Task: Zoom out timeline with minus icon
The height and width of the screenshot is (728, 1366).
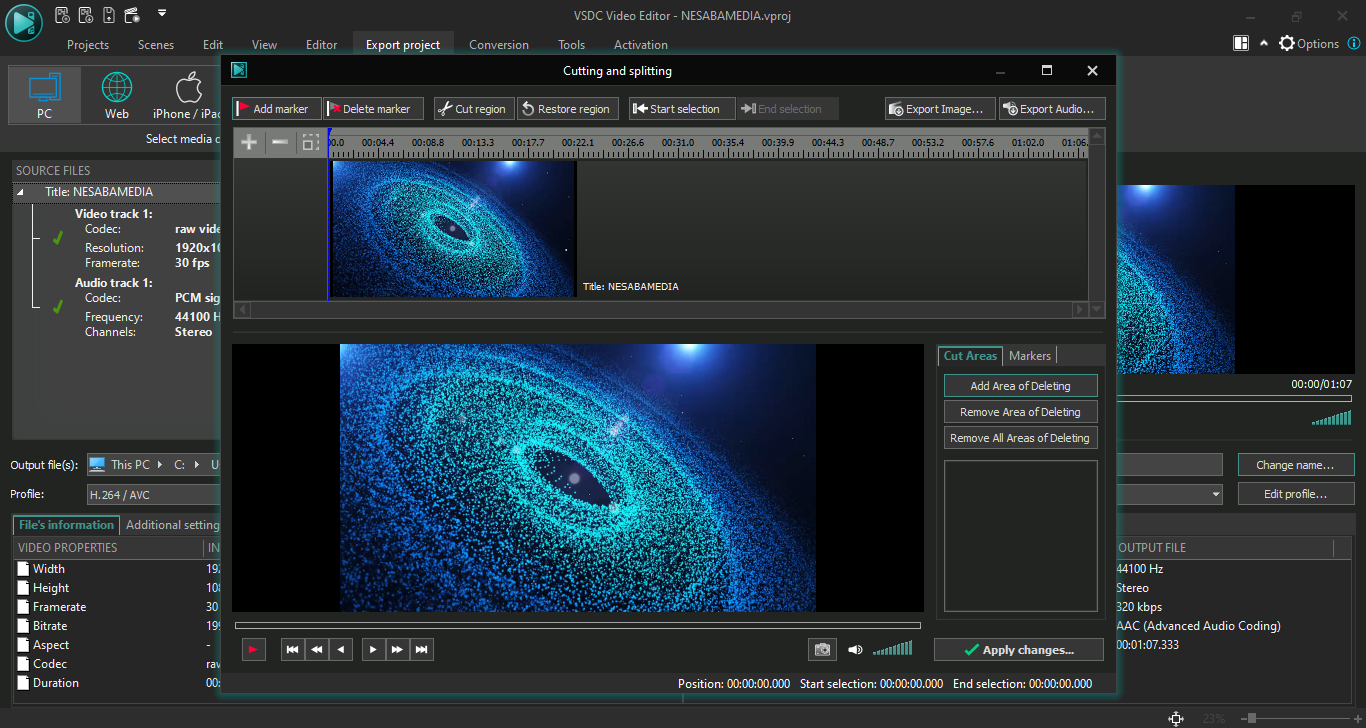Action: pyautogui.click(x=280, y=143)
